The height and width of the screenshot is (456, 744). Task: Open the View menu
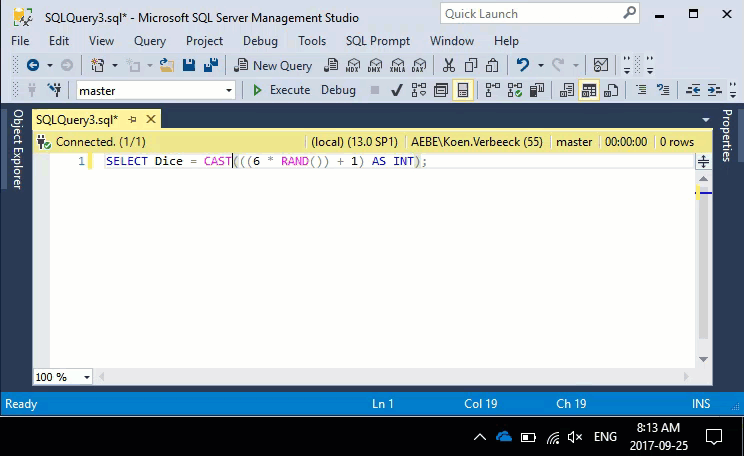[x=102, y=41]
